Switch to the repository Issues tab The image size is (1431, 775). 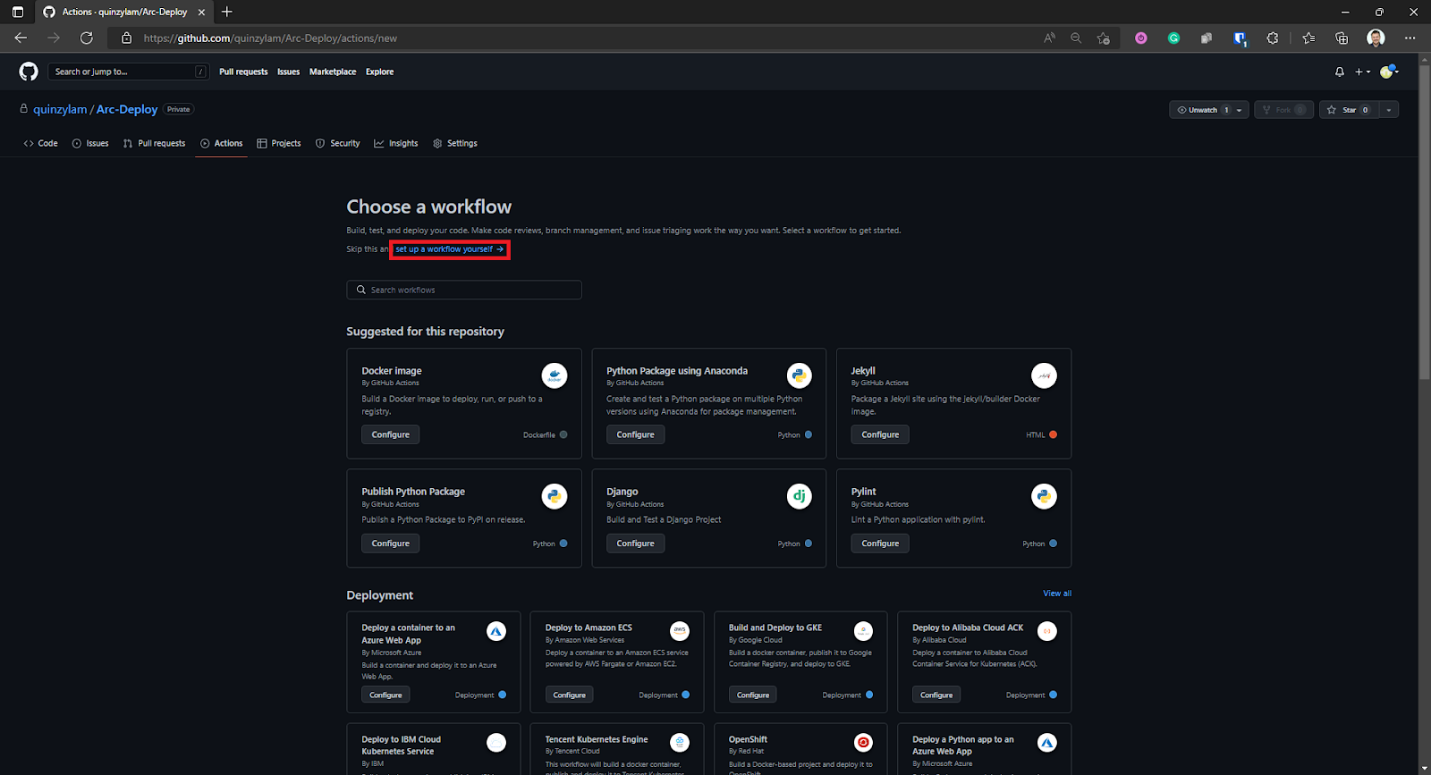(x=90, y=143)
